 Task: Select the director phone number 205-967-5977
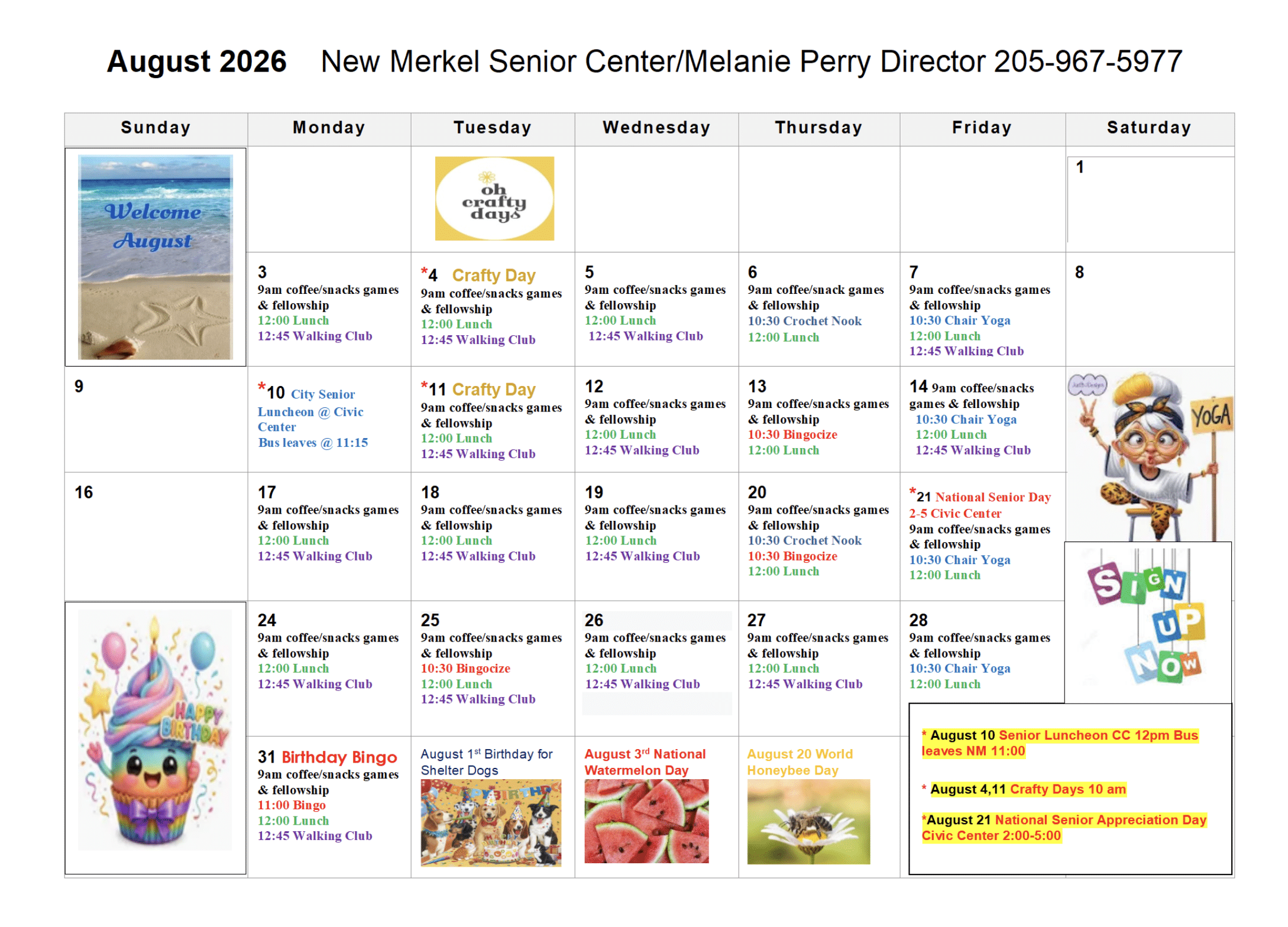pos(1088,61)
